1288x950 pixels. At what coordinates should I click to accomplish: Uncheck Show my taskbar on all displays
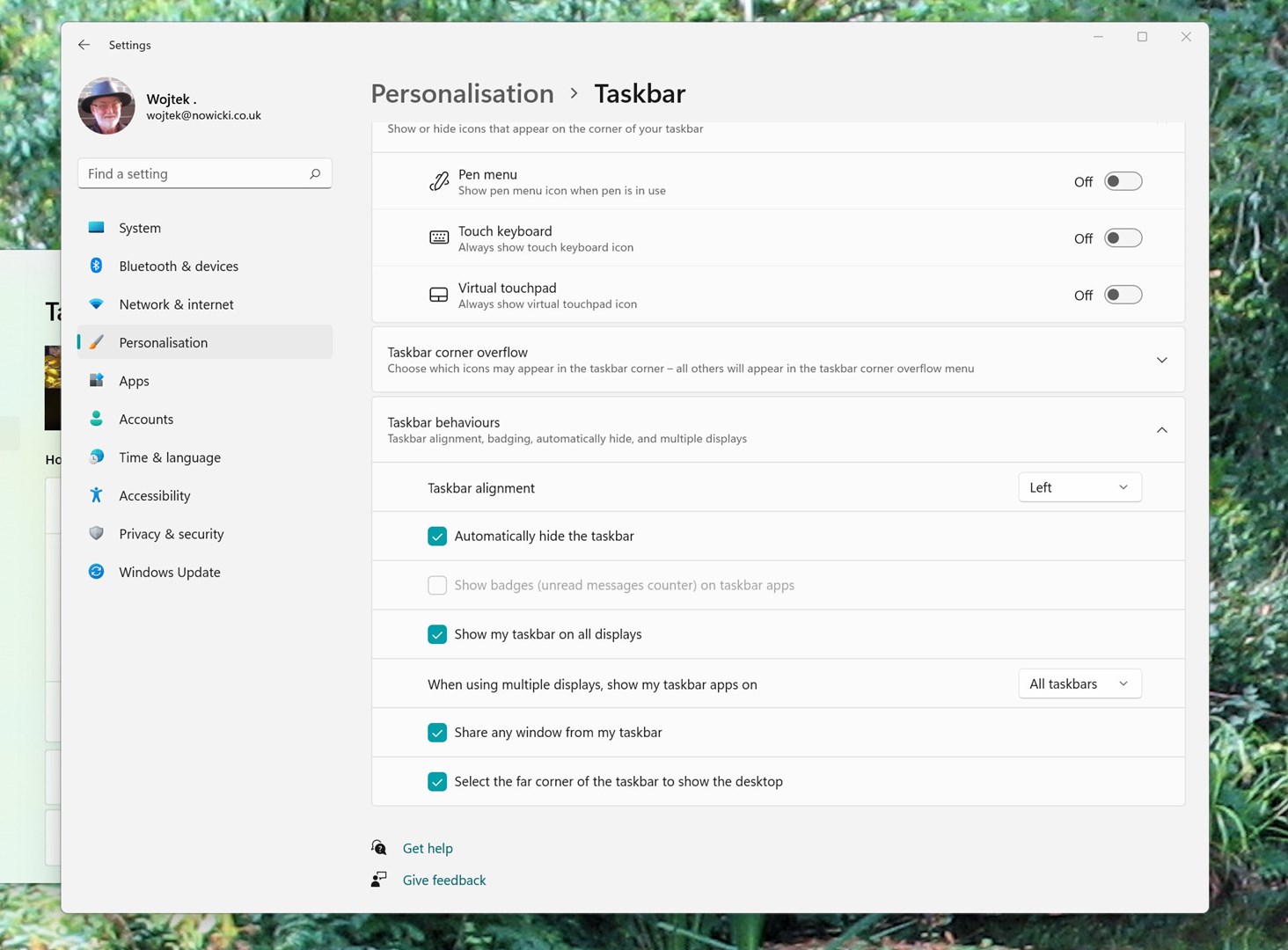click(437, 635)
